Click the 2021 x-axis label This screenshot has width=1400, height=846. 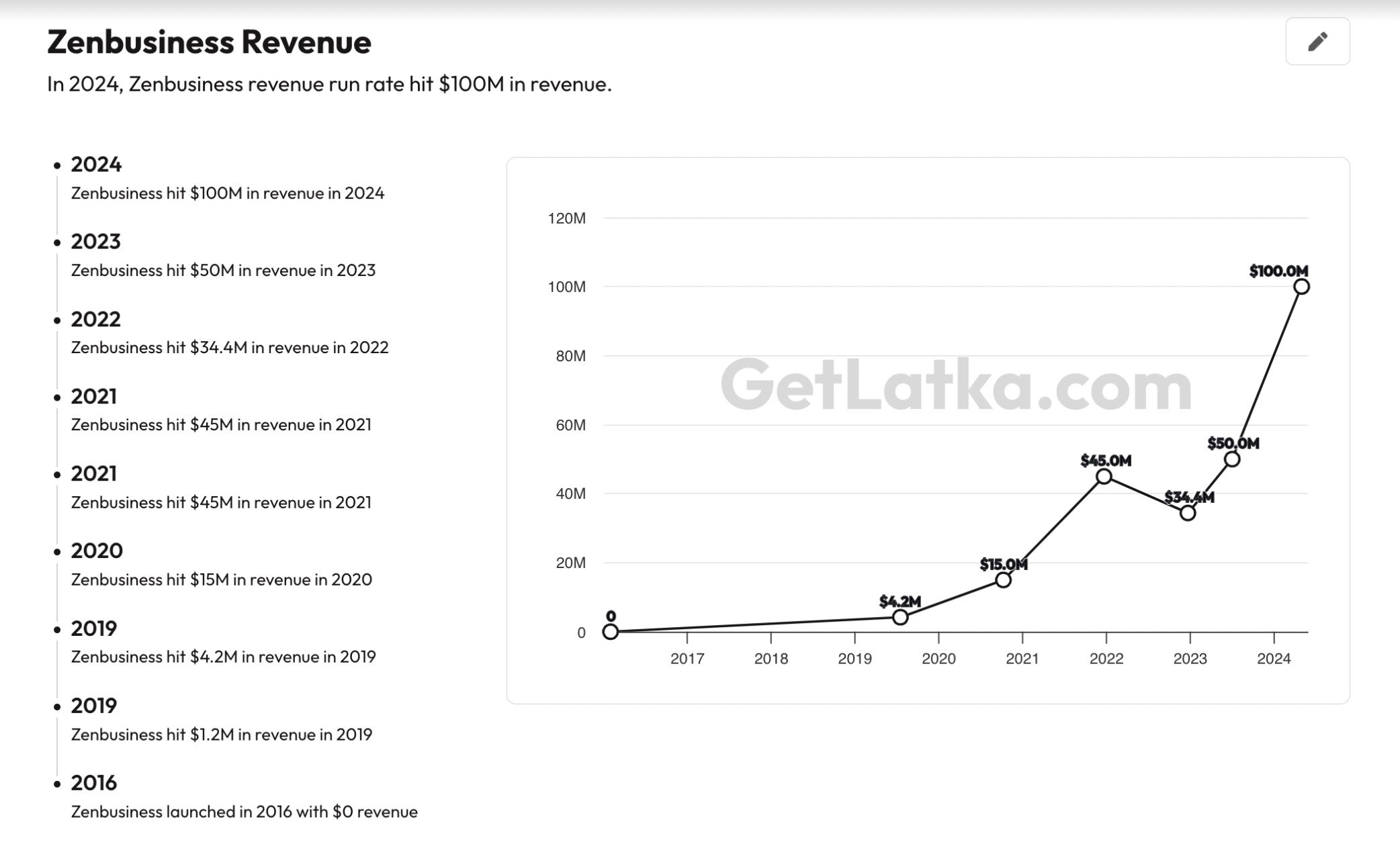point(1022,659)
